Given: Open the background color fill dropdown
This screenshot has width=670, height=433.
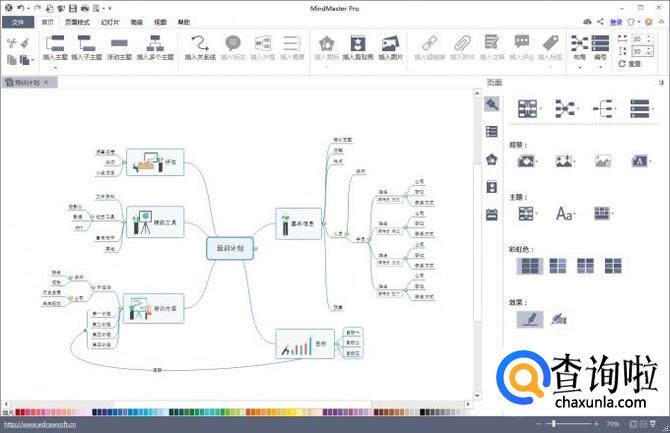Looking at the screenshot, I should point(527,161).
